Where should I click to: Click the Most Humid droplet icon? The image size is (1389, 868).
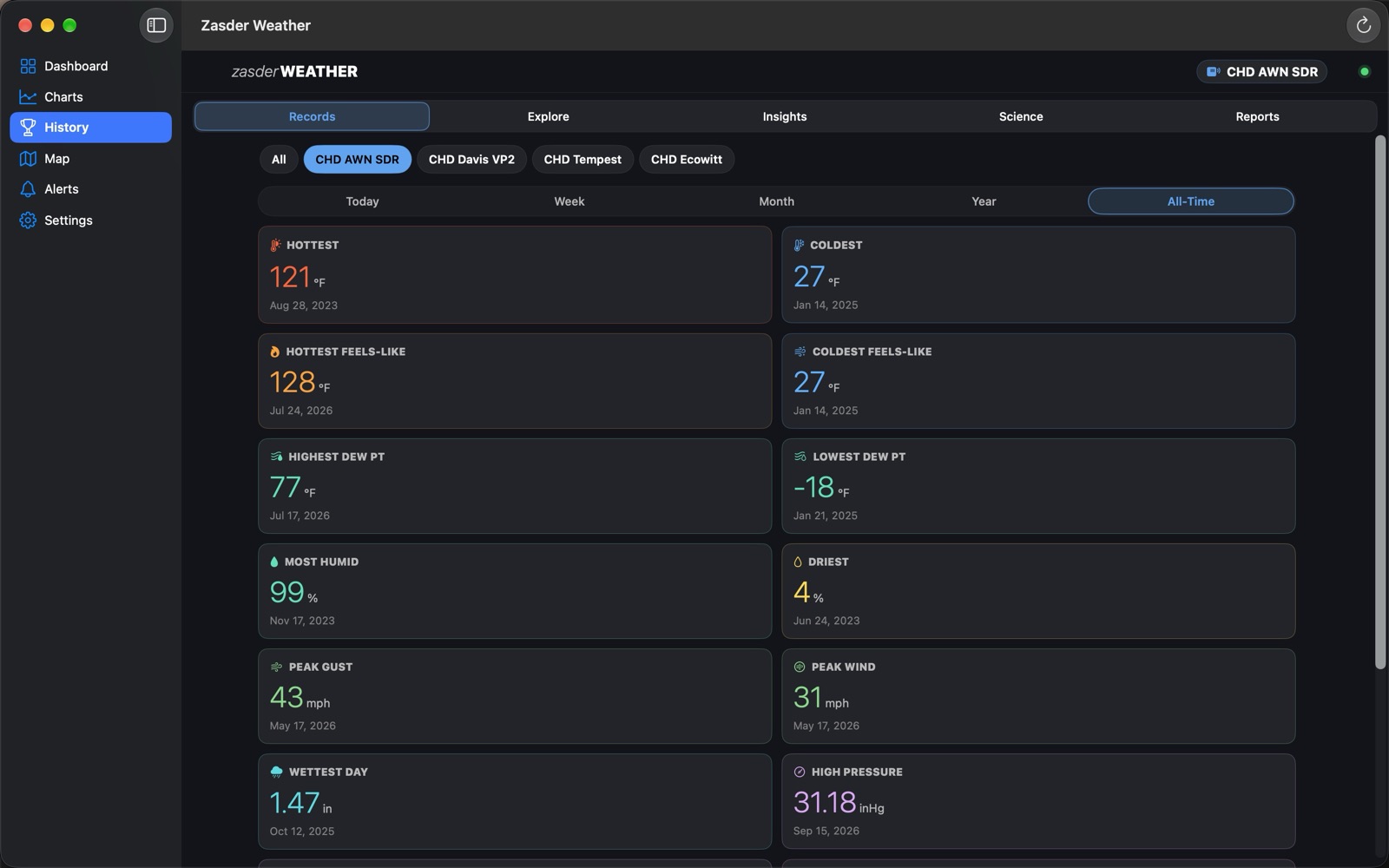tap(274, 562)
